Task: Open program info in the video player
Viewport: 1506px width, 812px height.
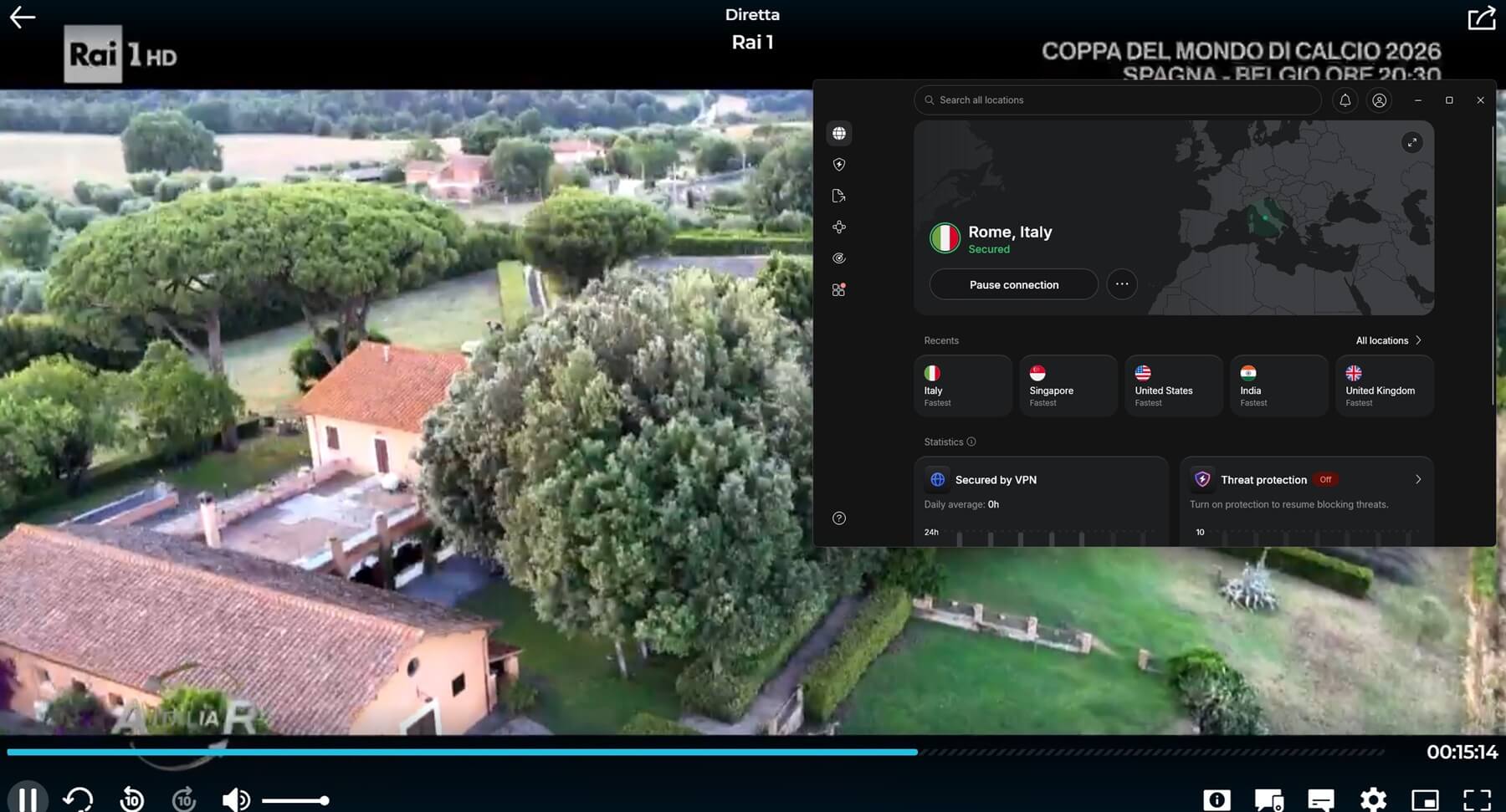Action: pos(1217,800)
